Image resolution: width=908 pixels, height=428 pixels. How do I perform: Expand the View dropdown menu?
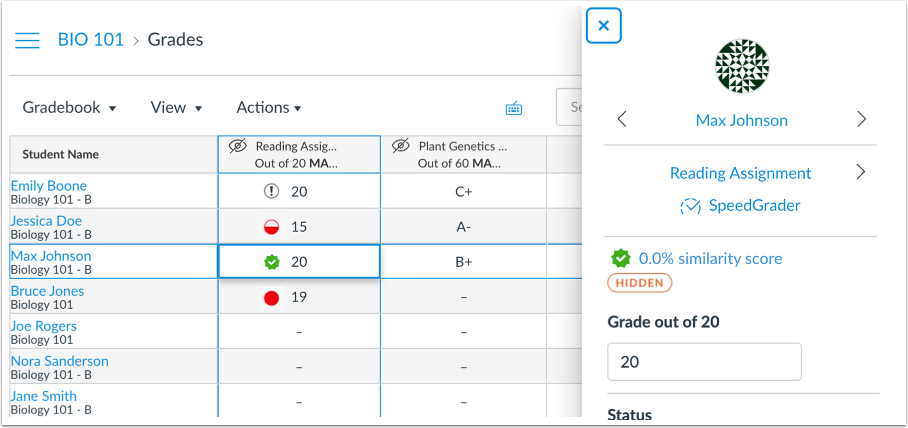click(176, 108)
